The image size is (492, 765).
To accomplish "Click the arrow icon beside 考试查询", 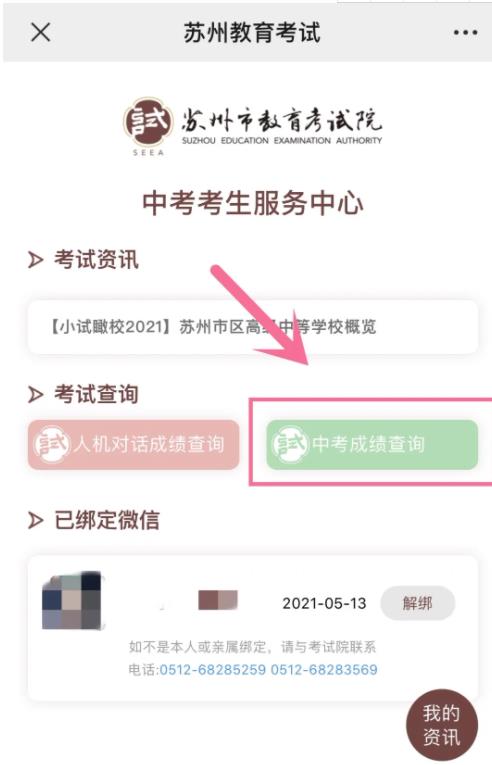I will [35, 394].
